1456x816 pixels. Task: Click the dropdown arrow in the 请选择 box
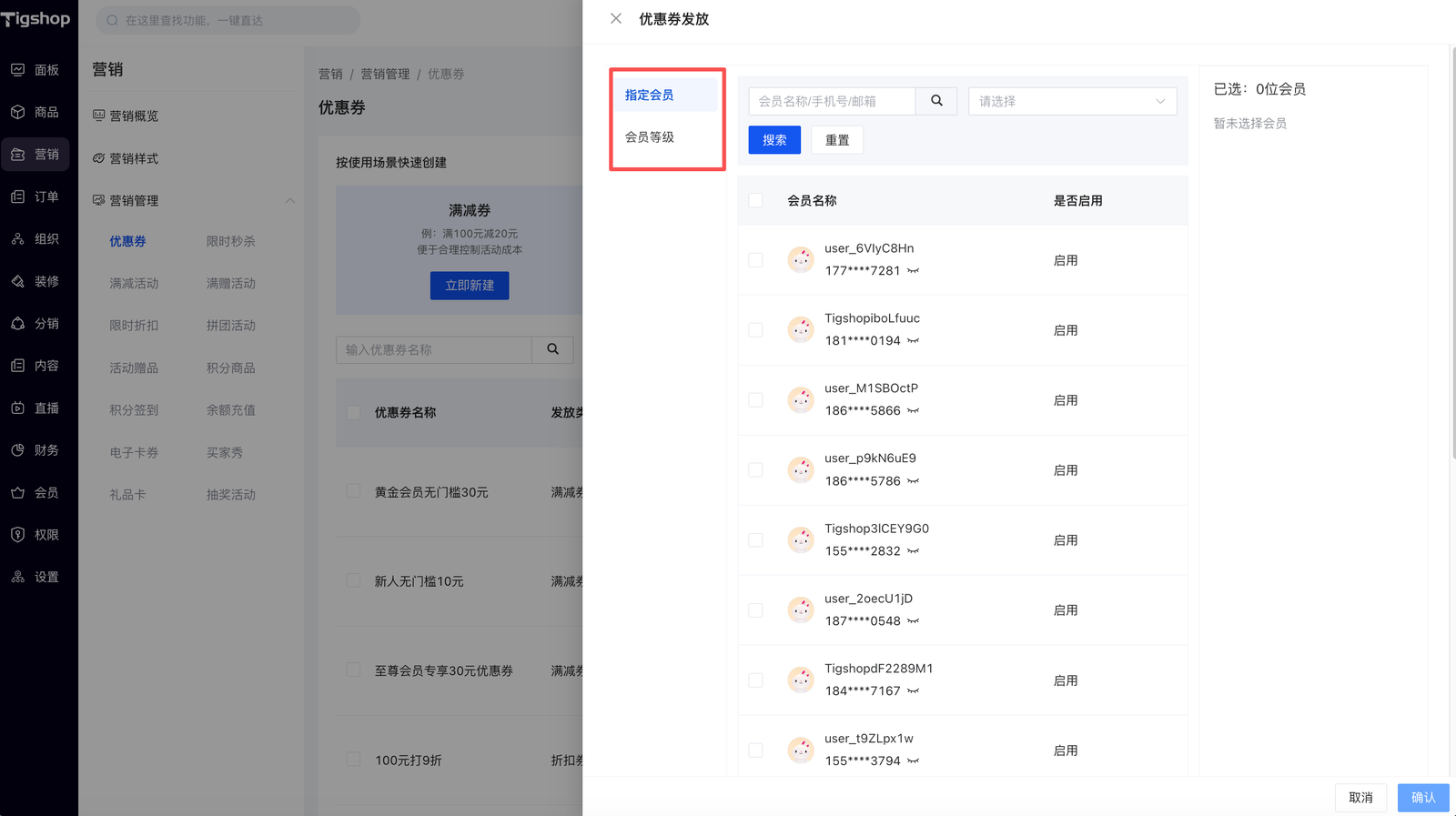point(1160,101)
